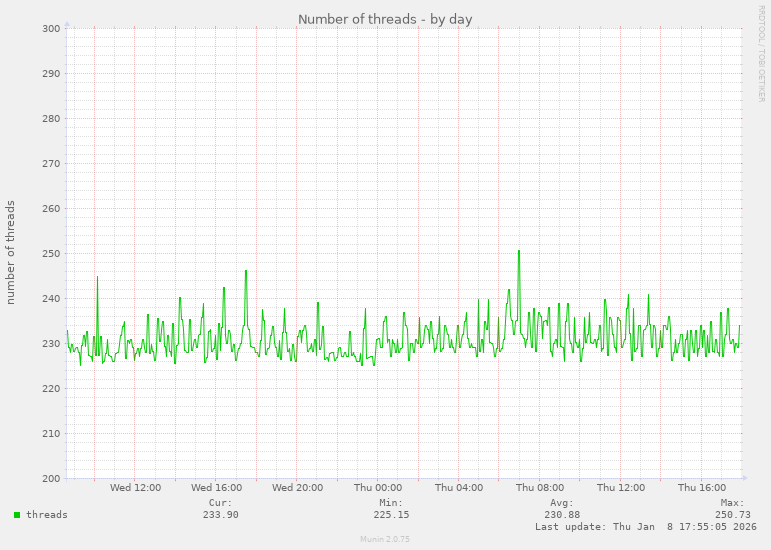Click the 'Avg:' column header
The width and height of the screenshot is (771, 550).
[562, 503]
